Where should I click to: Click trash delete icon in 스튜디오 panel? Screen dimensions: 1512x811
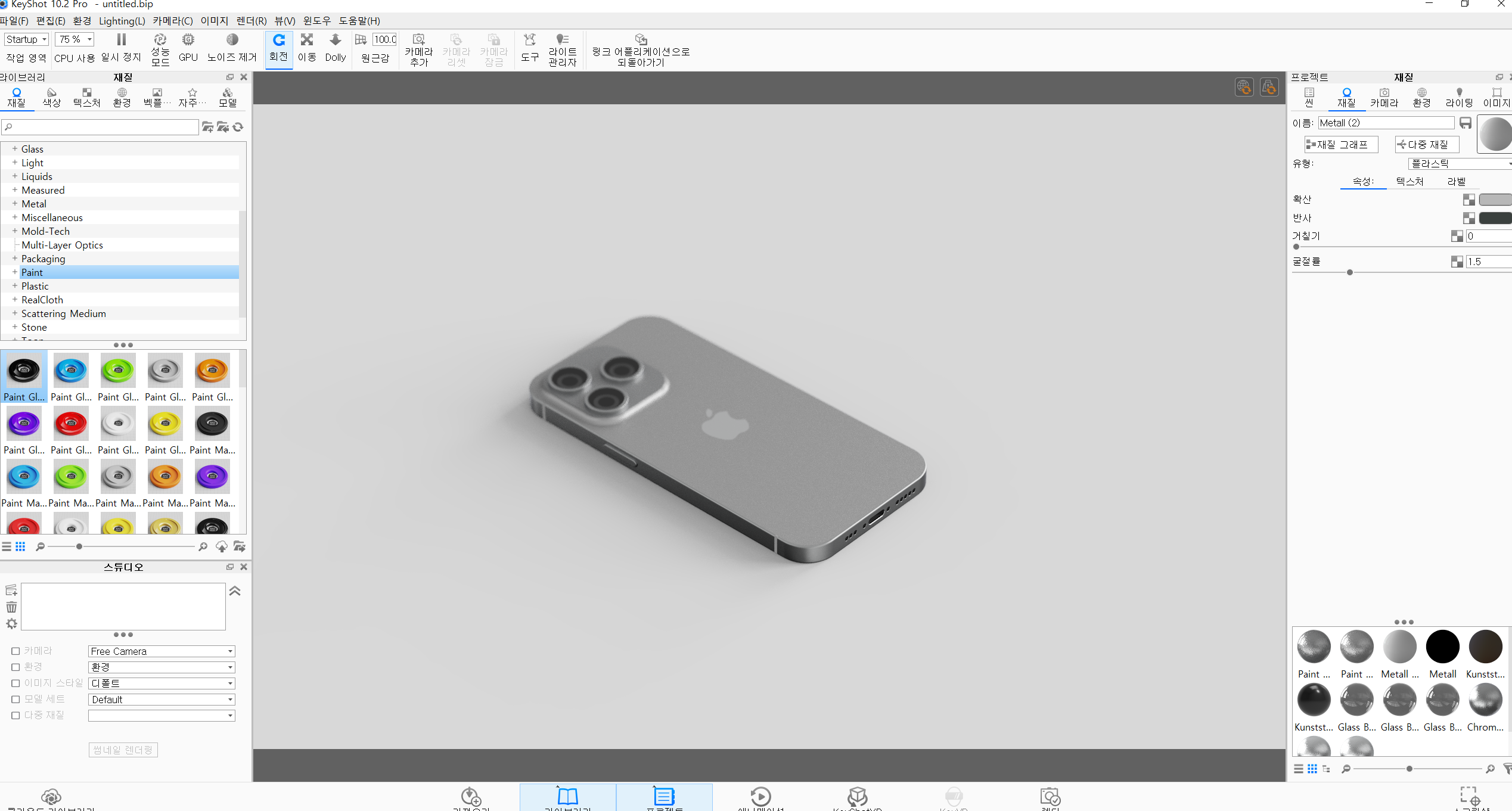11,607
